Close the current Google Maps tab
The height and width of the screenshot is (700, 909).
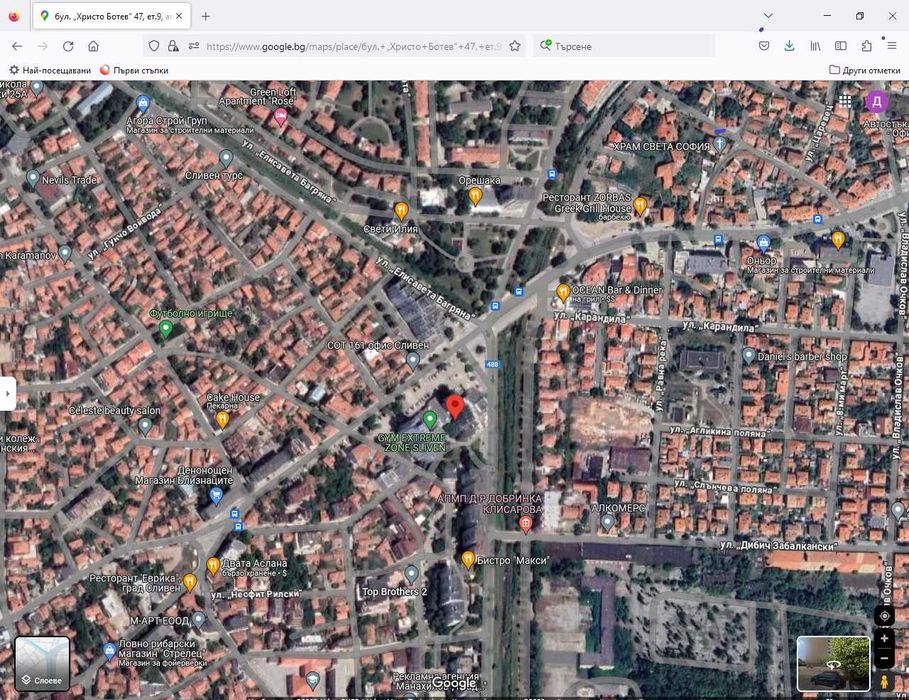tap(179, 16)
